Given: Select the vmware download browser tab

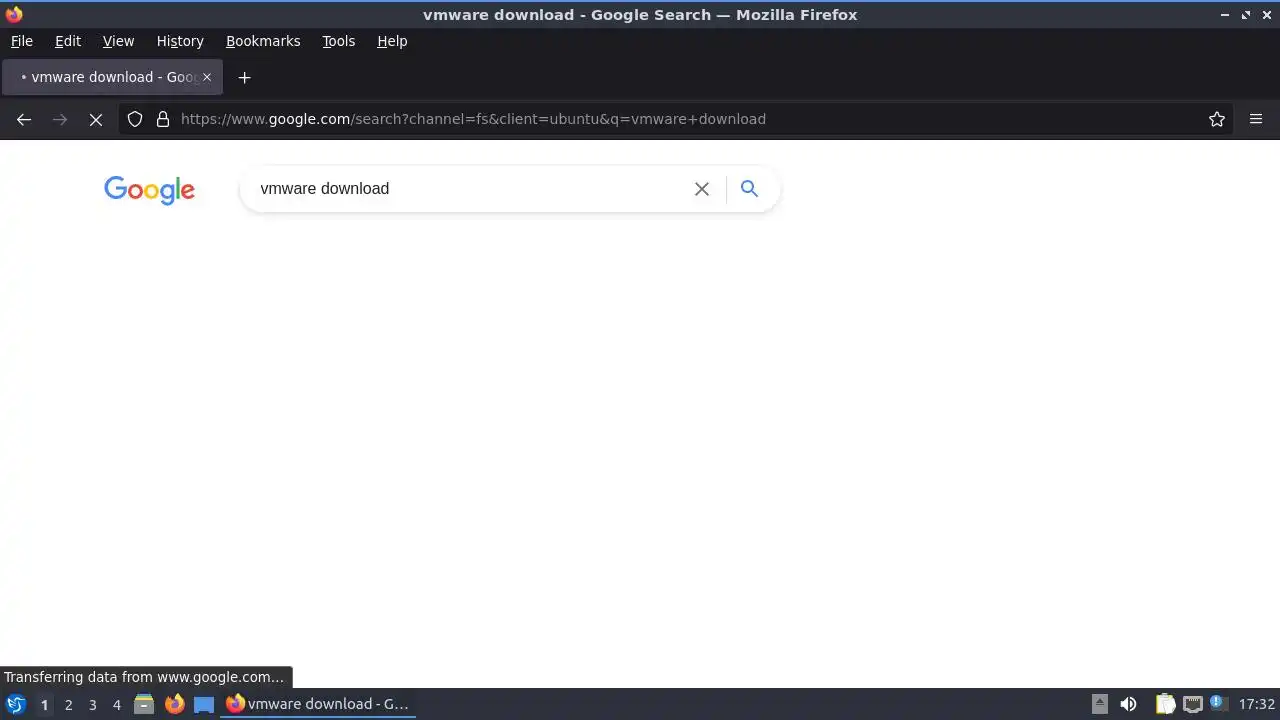Looking at the screenshot, I should (x=112, y=77).
